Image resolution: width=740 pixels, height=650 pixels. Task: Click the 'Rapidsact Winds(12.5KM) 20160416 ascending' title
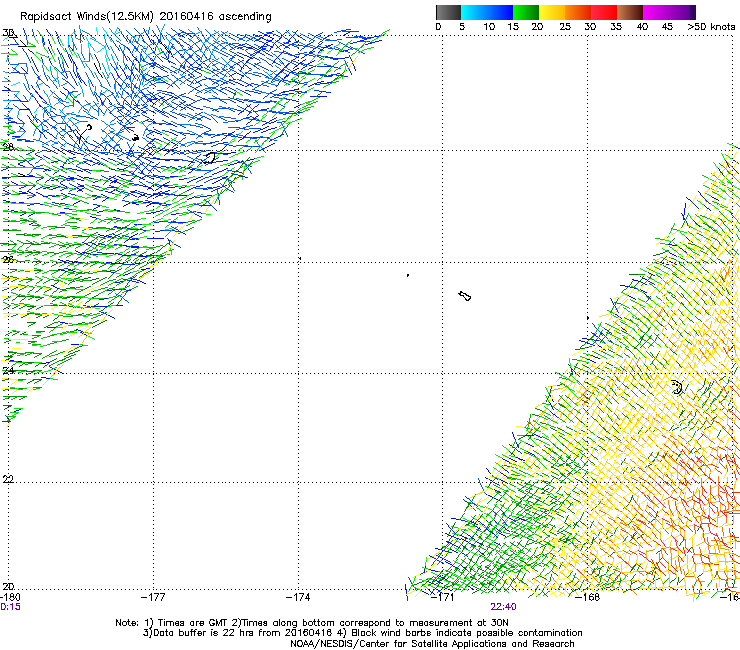click(146, 17)
